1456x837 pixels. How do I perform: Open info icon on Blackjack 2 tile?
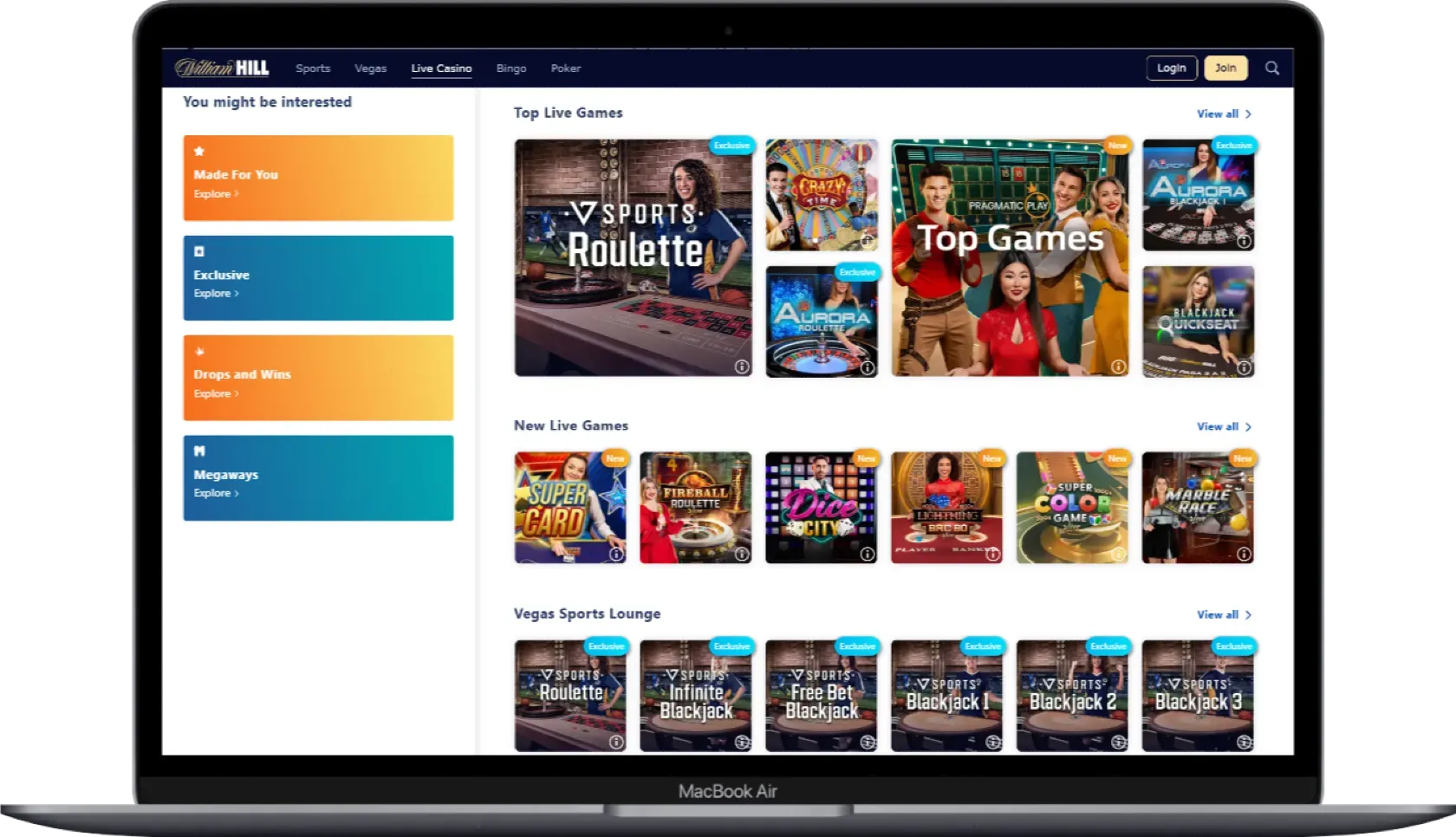pos(1118,742)
